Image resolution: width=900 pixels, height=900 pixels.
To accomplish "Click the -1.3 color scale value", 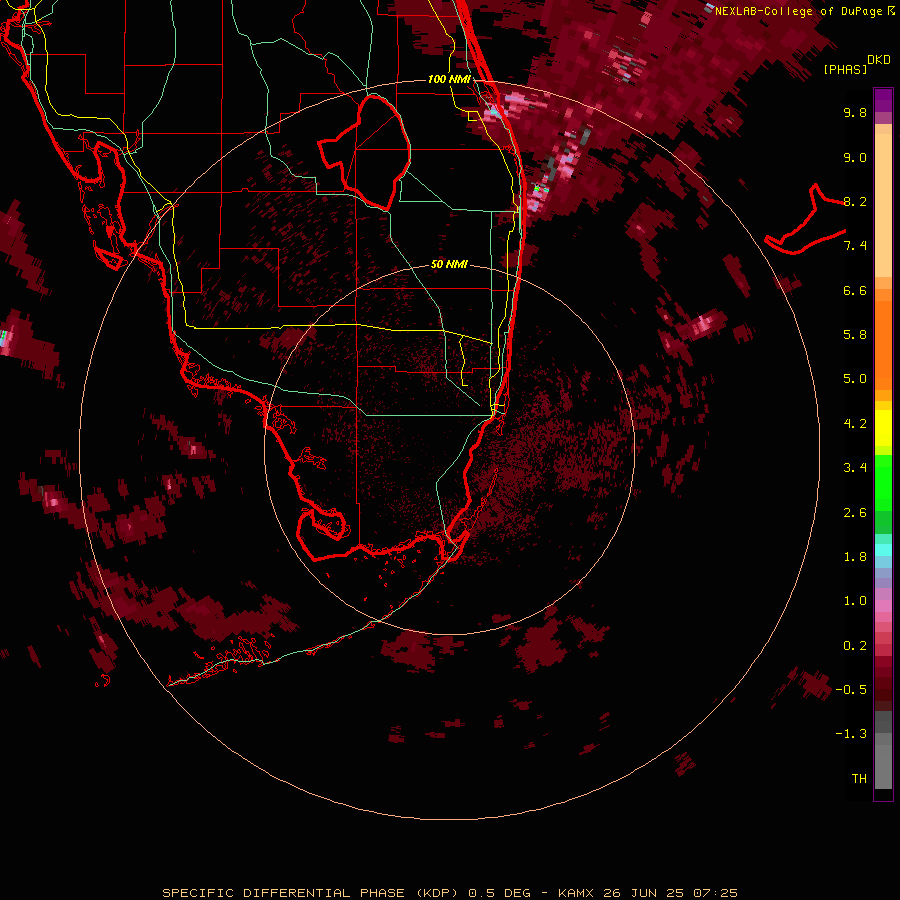I will (x=851, y=734).
